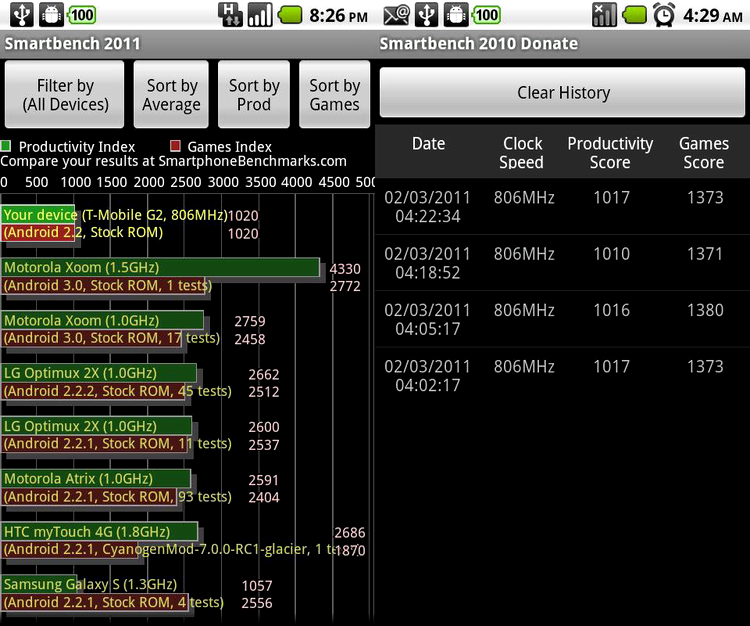Image resolution: width=750 pixels, height=626 pixels.
Task: Select Motorola Xoom (1.0GHz) entry
Action: pyautogui.click(x=102, y=320)
